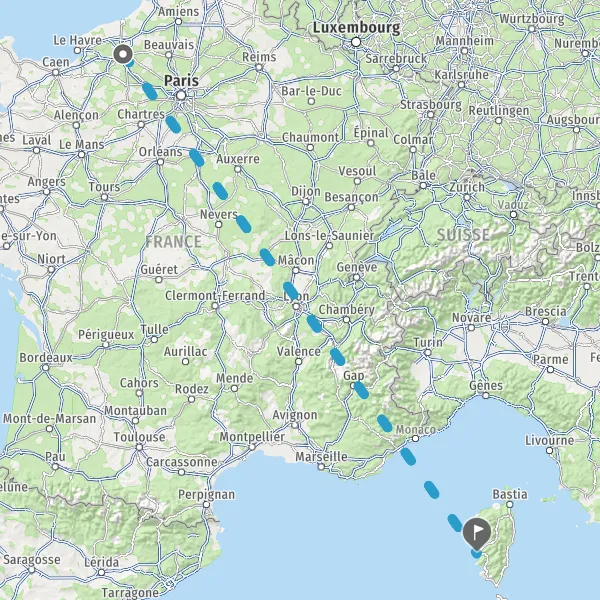Click the Dijon city marker
This screenshot has width=600, height=600.
point(306,202)
